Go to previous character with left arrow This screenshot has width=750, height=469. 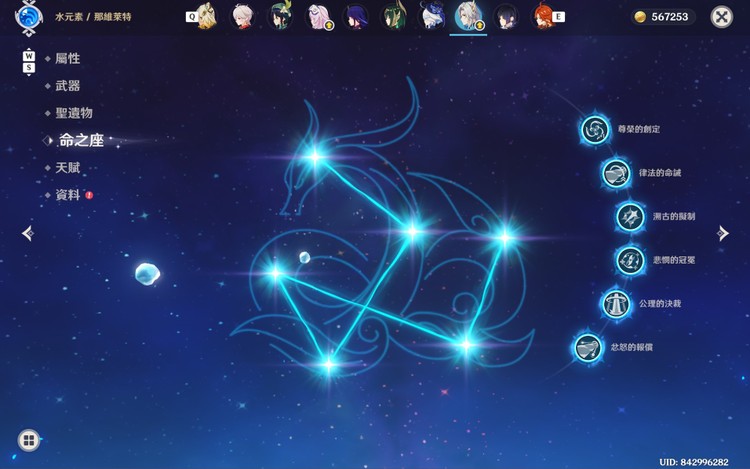point(28,233)
